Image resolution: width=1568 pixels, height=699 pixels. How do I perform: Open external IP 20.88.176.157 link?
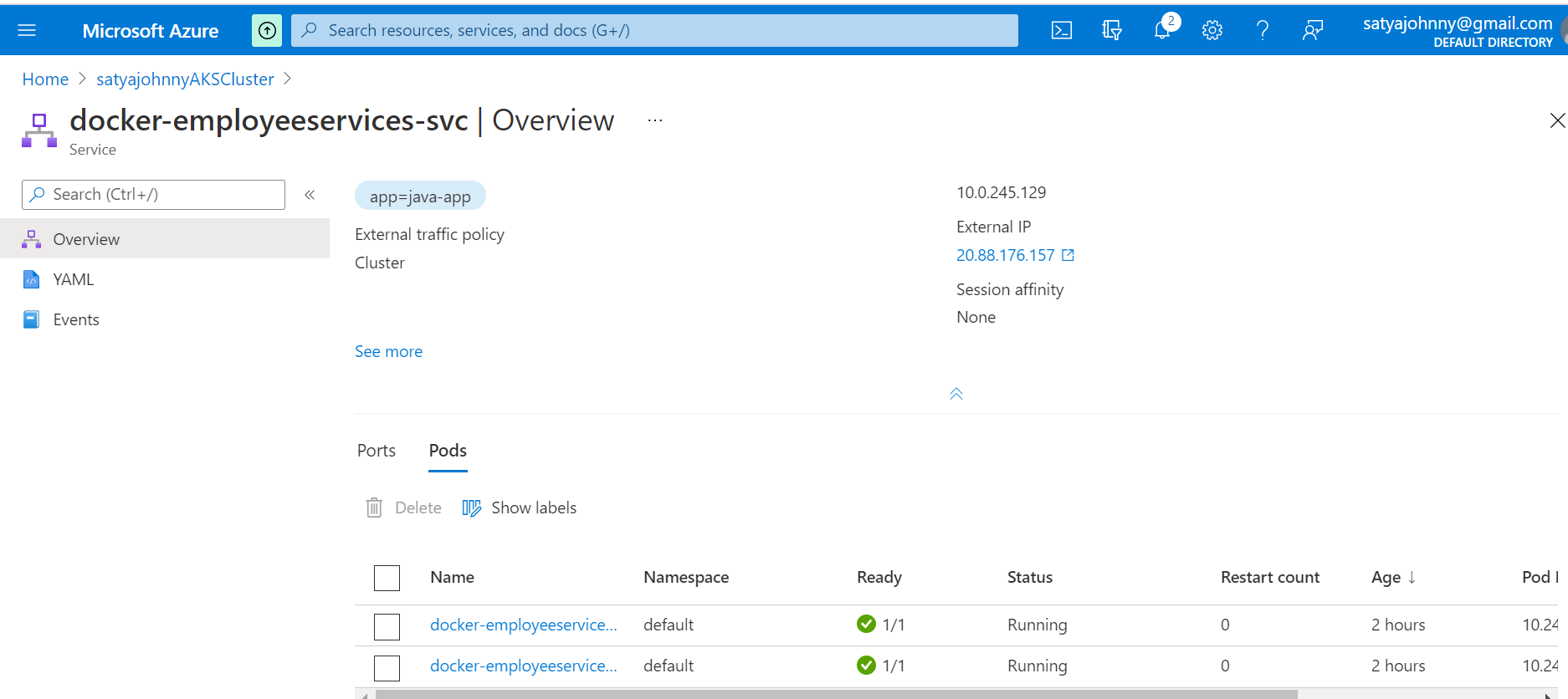tap(1006, 256)
